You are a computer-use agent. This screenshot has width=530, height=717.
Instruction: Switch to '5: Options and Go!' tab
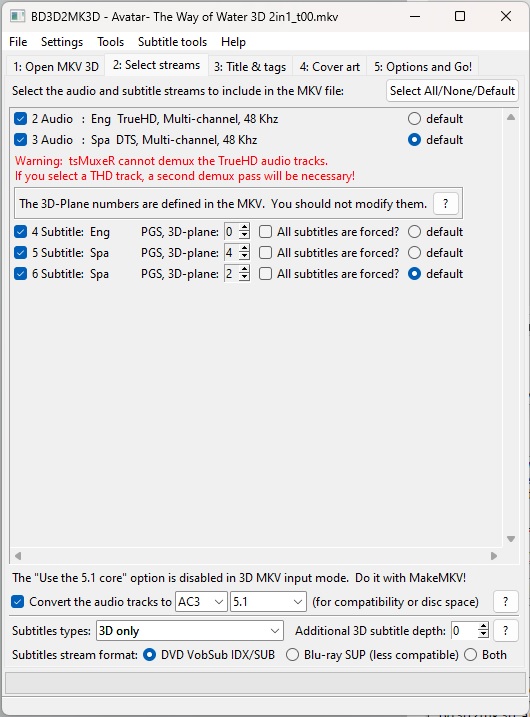pos(423,67)
